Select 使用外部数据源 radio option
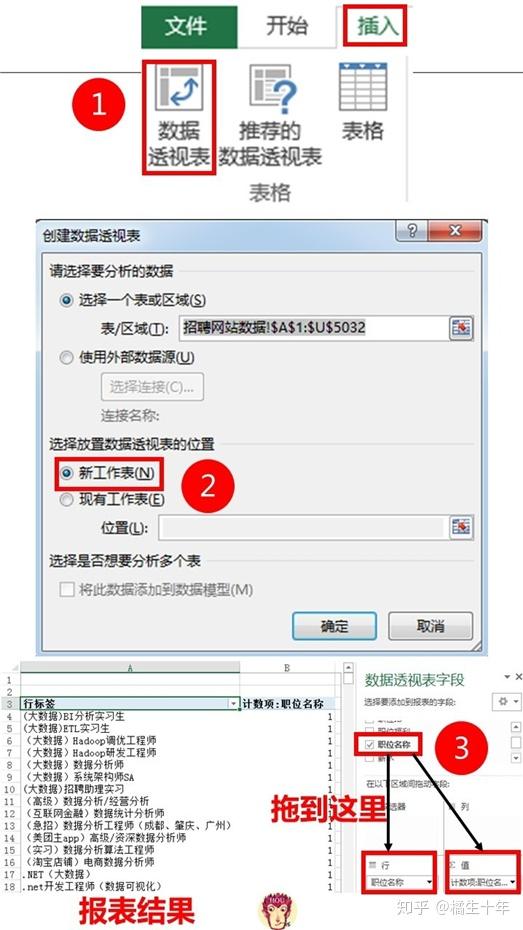Image resolution: width=523 pixels, height=930 pixels. 66,358
